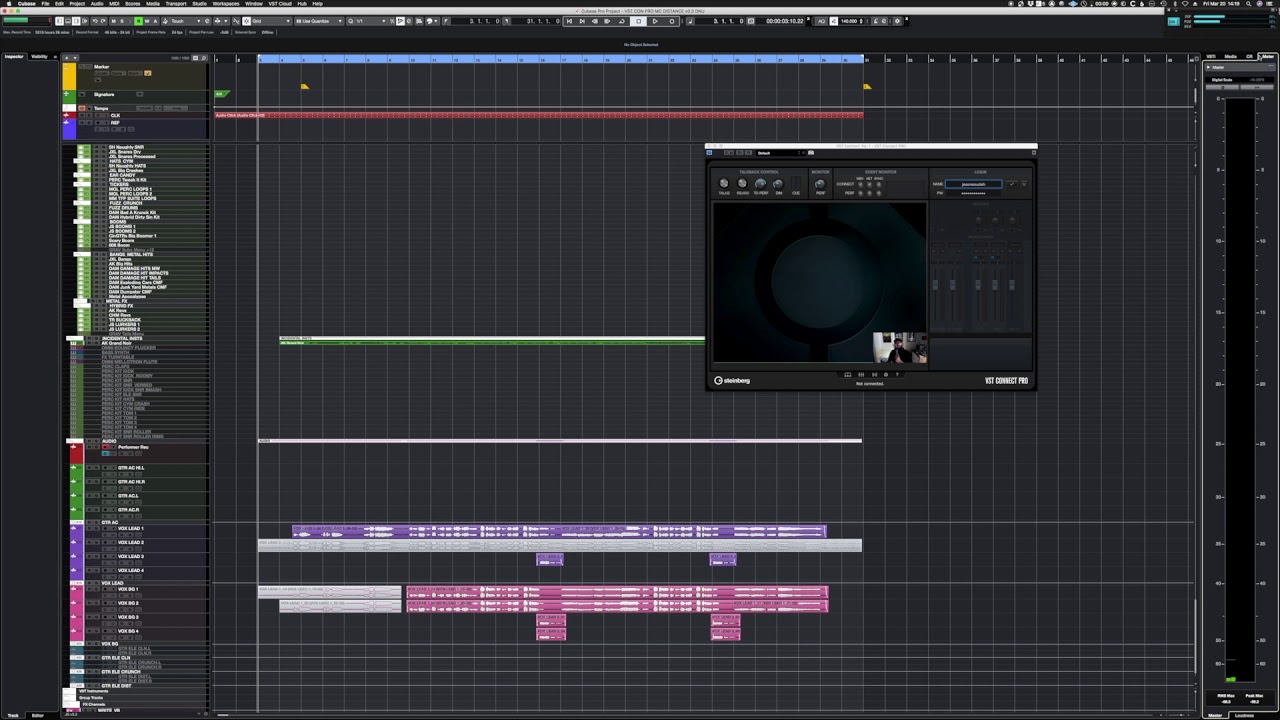Open the Project menu
The width and height of the screenshot is (1280, 720).
77,4
